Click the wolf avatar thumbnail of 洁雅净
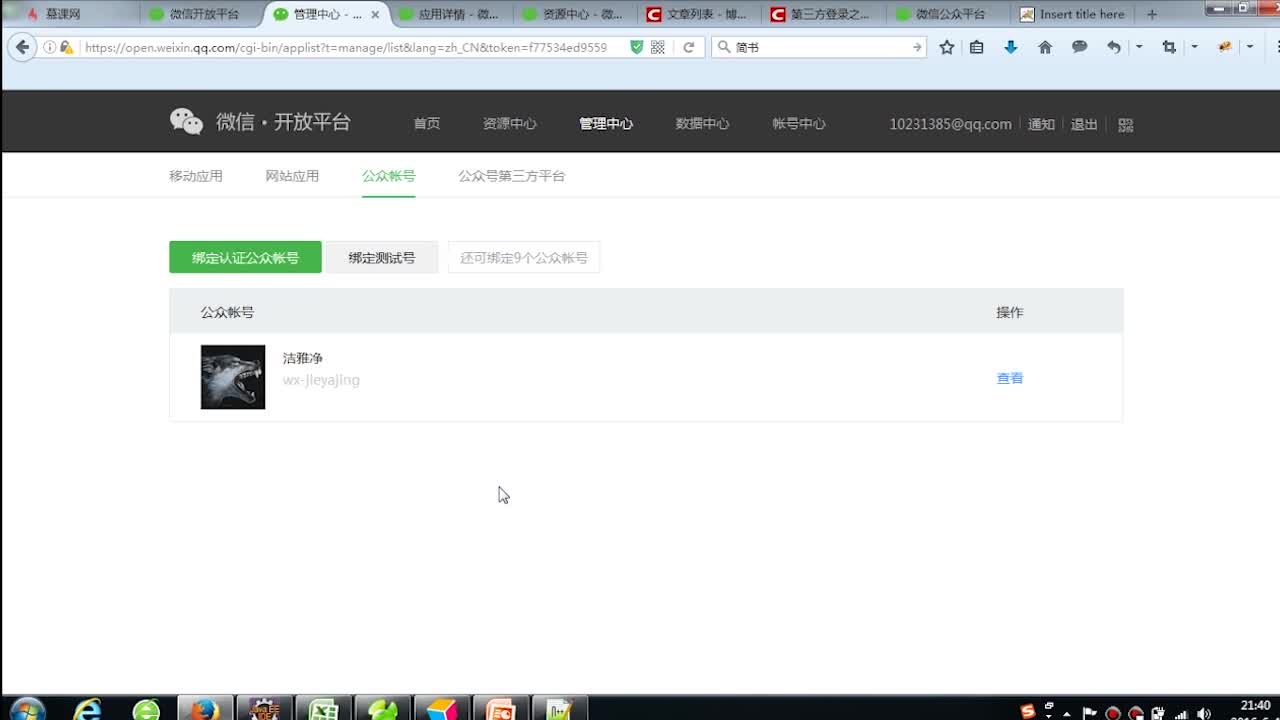The height and width of the screenshot is (720, 1280). [233, 377]
